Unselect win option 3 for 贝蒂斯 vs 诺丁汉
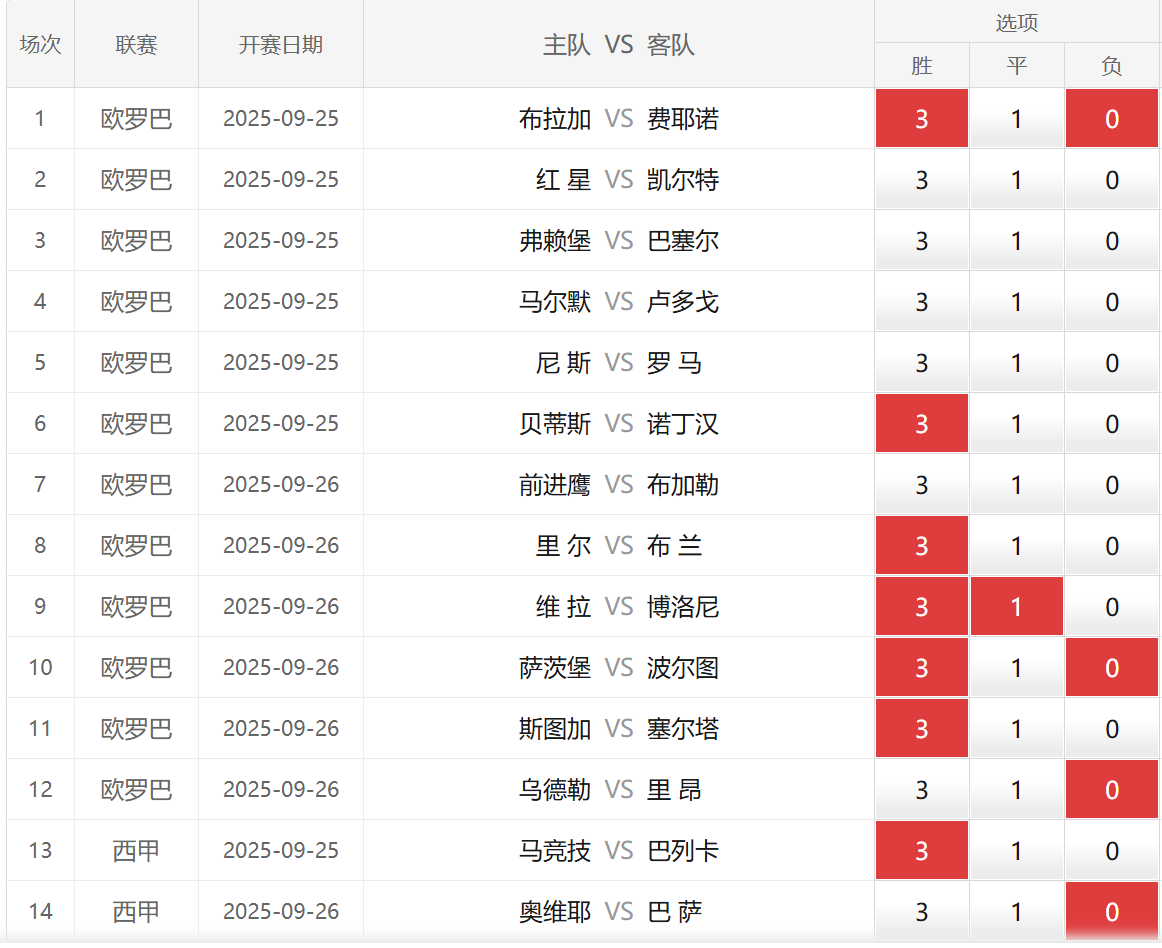 point(921,424)
